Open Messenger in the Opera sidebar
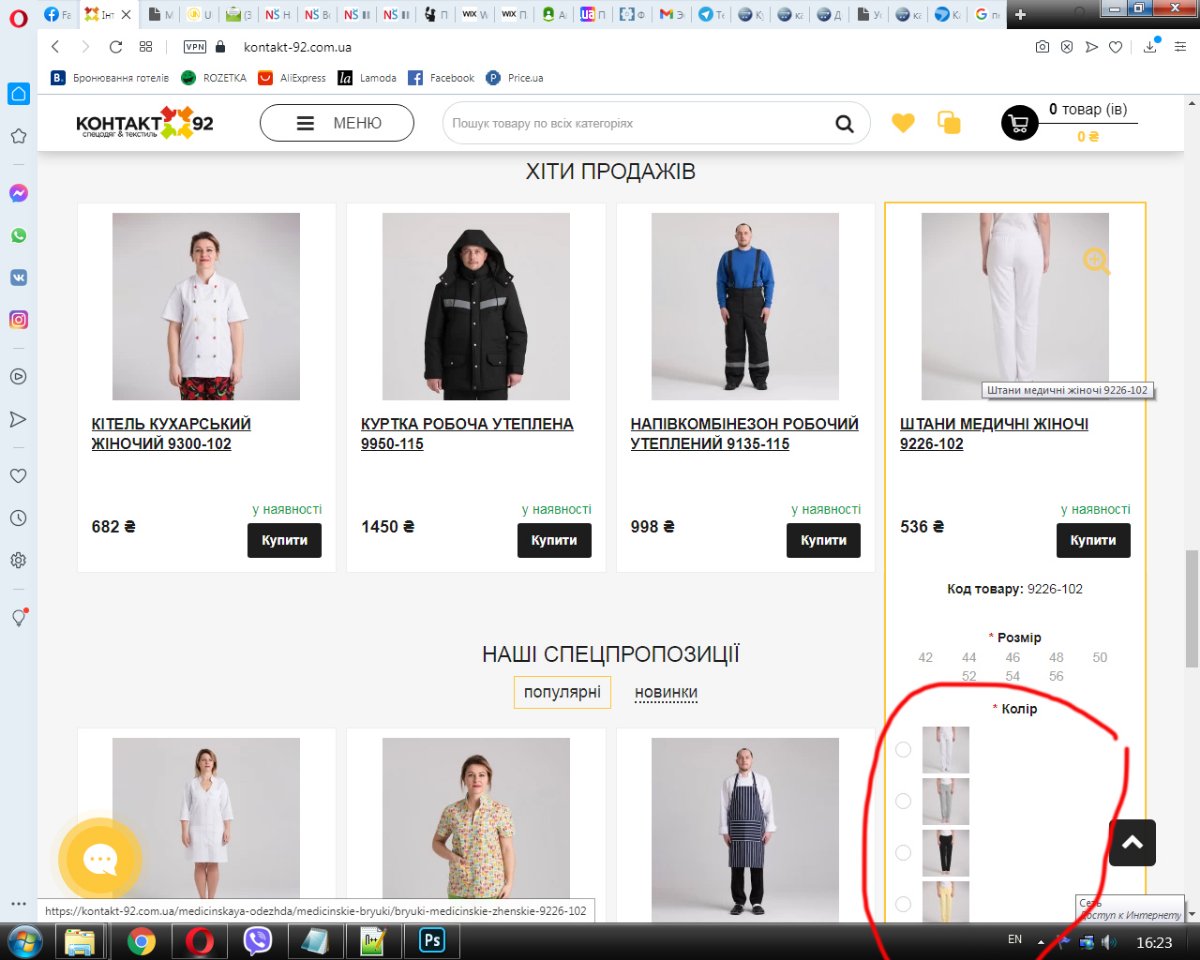The height and width of the screenshot is (960, 1200). coord(18,193)
